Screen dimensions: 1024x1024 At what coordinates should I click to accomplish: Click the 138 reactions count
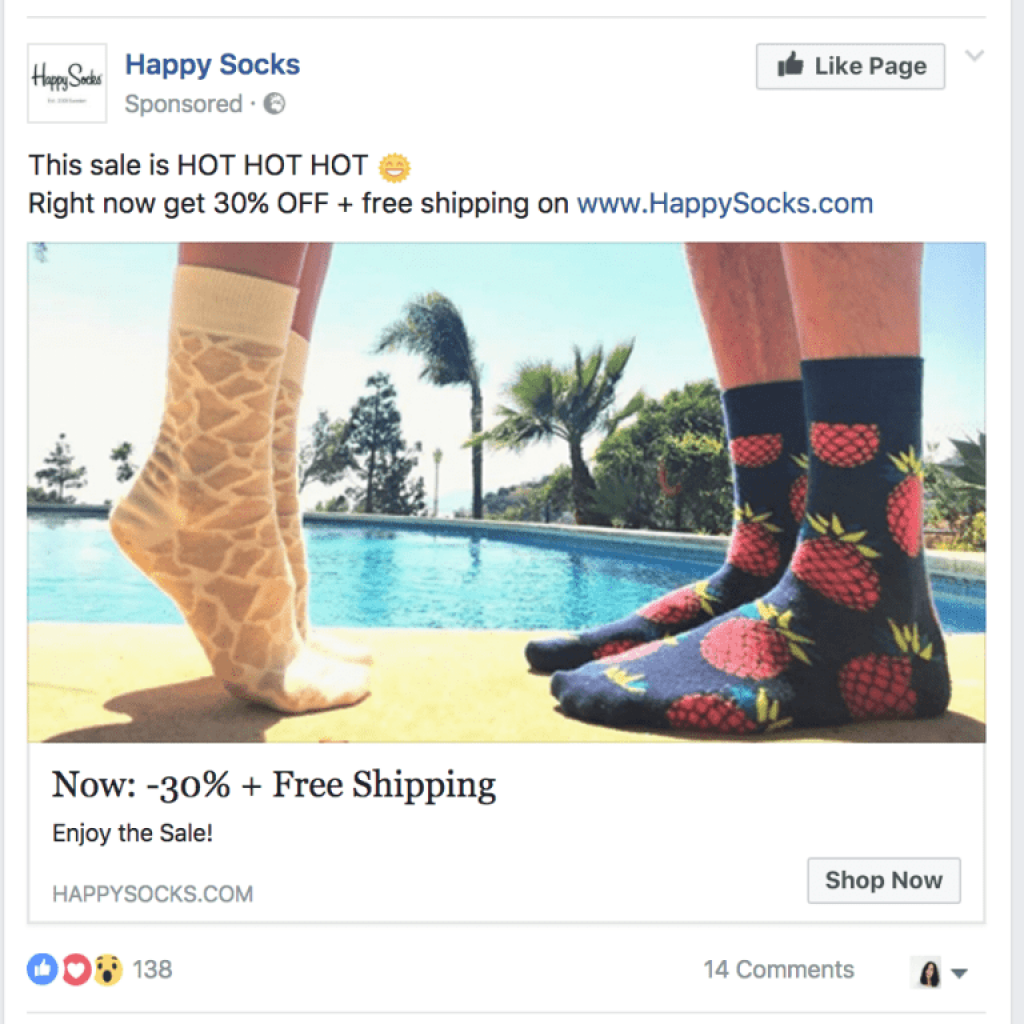pyautogui.click(x=151, y=969)
